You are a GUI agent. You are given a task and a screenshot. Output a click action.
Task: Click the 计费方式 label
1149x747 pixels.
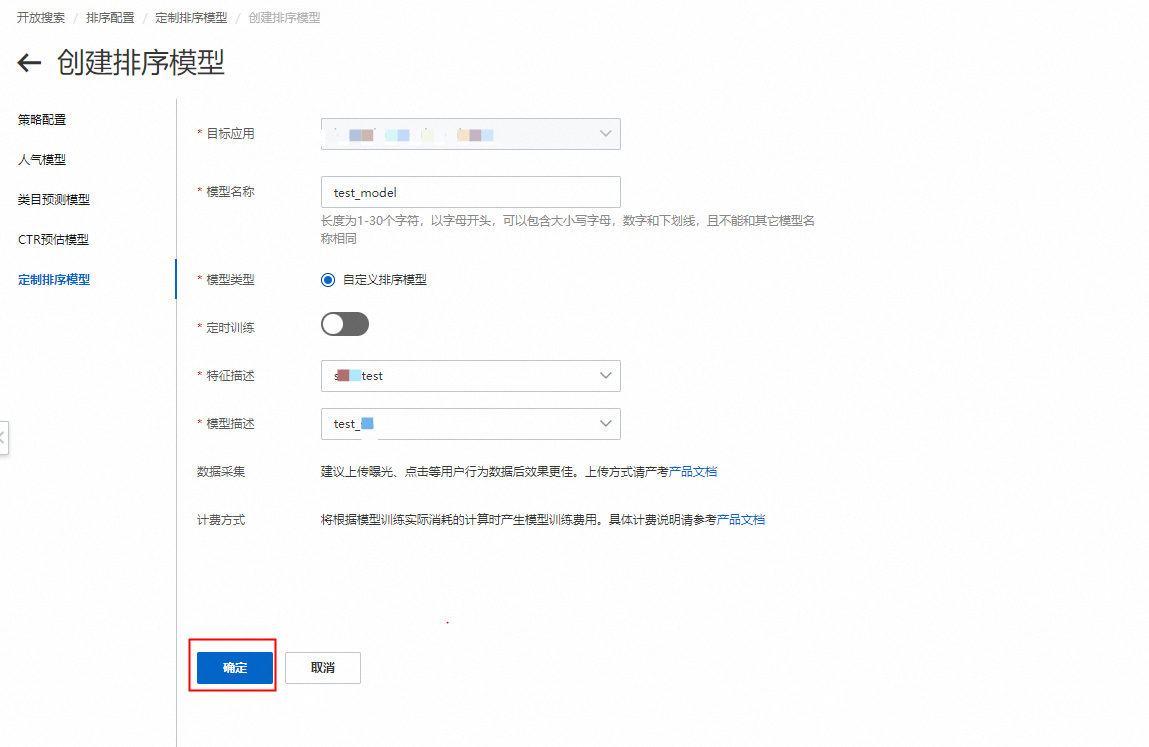(x=221, y=520)
